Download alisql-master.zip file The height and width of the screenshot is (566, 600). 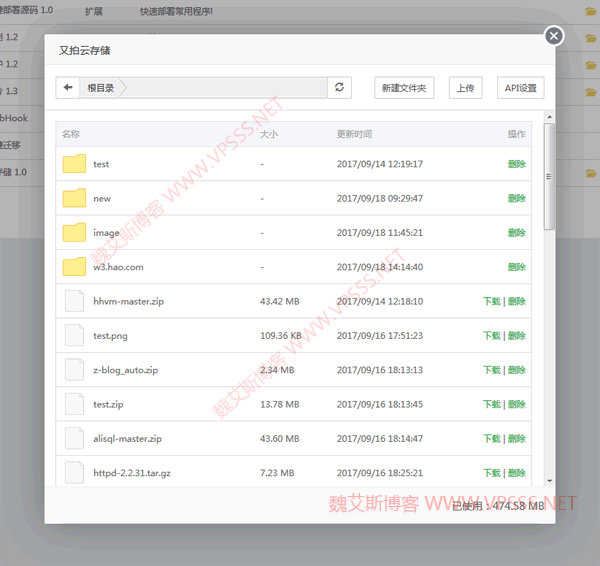(491, 439)
